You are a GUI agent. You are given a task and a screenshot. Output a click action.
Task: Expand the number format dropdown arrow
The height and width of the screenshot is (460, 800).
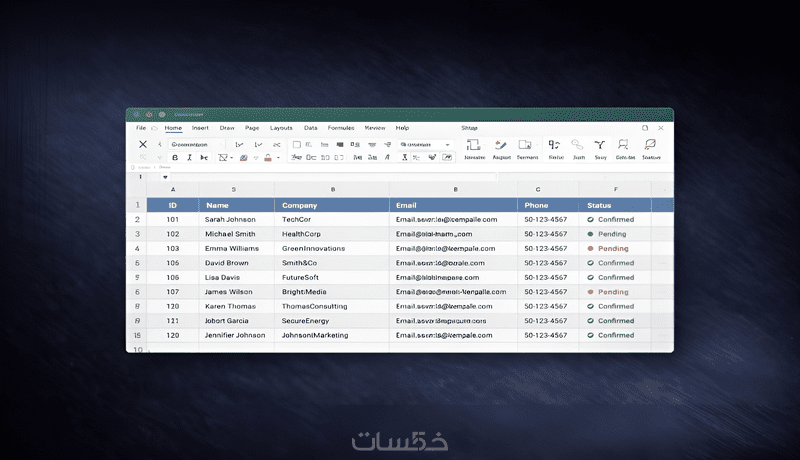tap(447, 145)
